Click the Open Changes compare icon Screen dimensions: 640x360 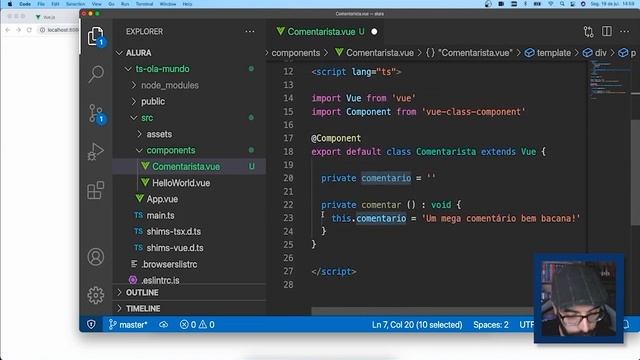point(588,31)
